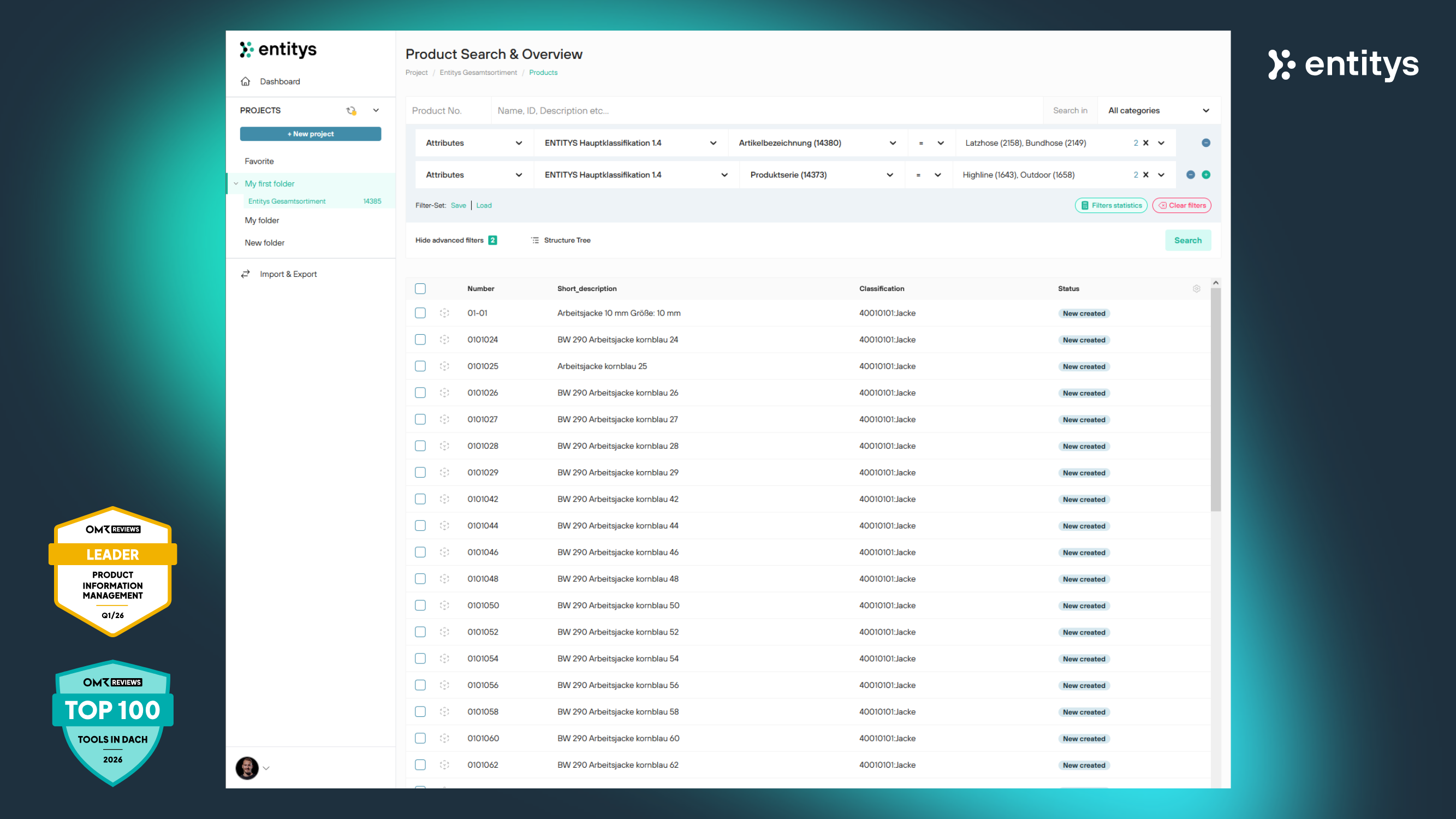Remove the Artikelbezeichnung filter row
The width and height of the screenshot is (1456, 819).
(x=1205, y=143)
